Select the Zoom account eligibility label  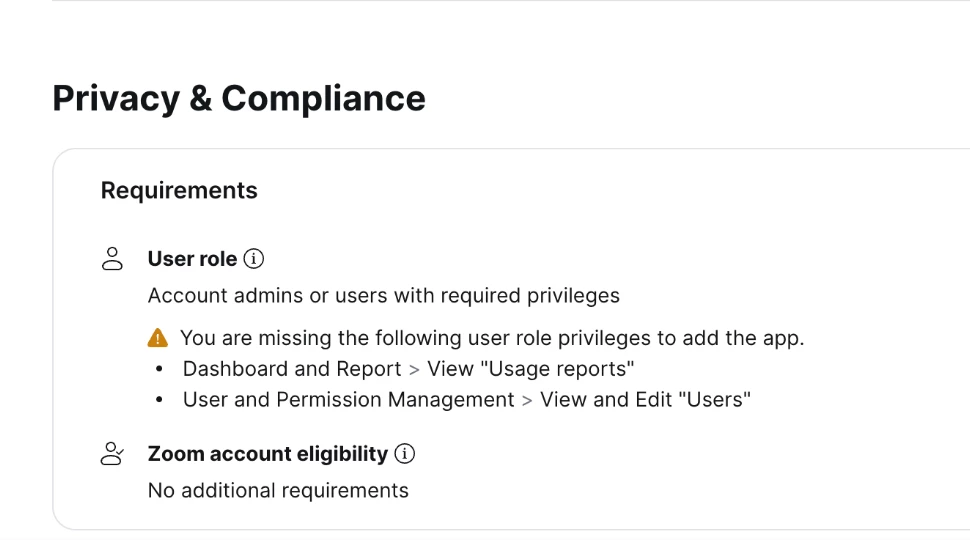267,454
